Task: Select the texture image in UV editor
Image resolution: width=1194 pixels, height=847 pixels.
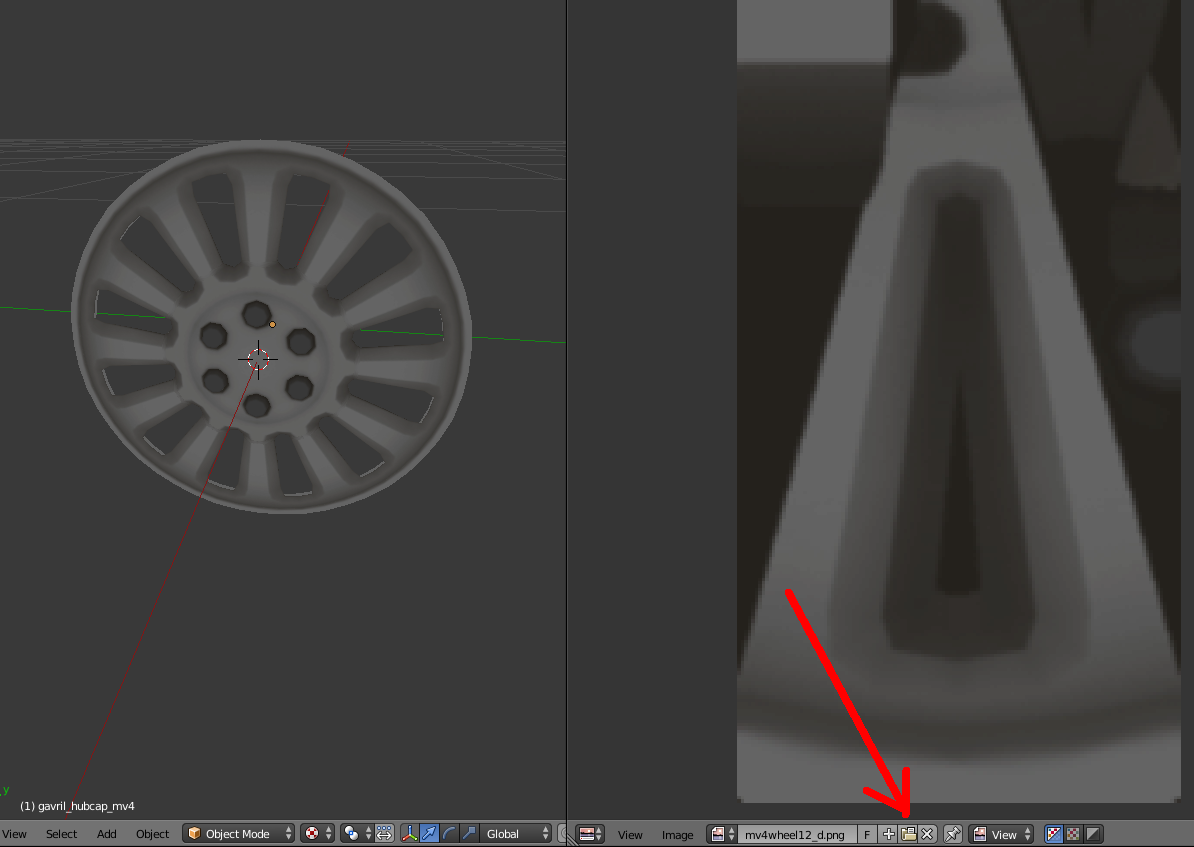Action: pos(959,401)
